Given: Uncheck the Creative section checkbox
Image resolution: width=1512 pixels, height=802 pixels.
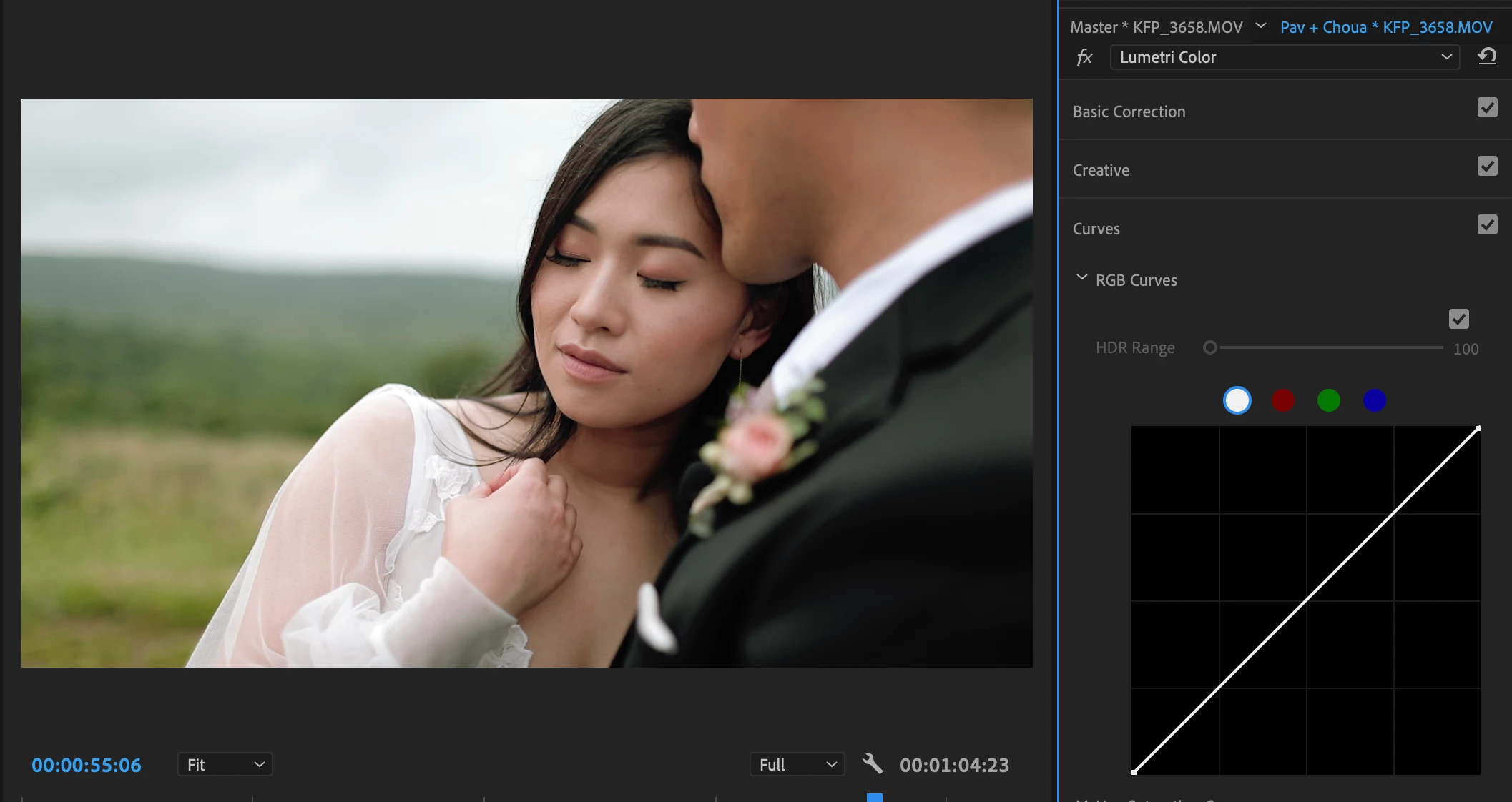Looking at the screenshot, I should (x=1487, y=167).
